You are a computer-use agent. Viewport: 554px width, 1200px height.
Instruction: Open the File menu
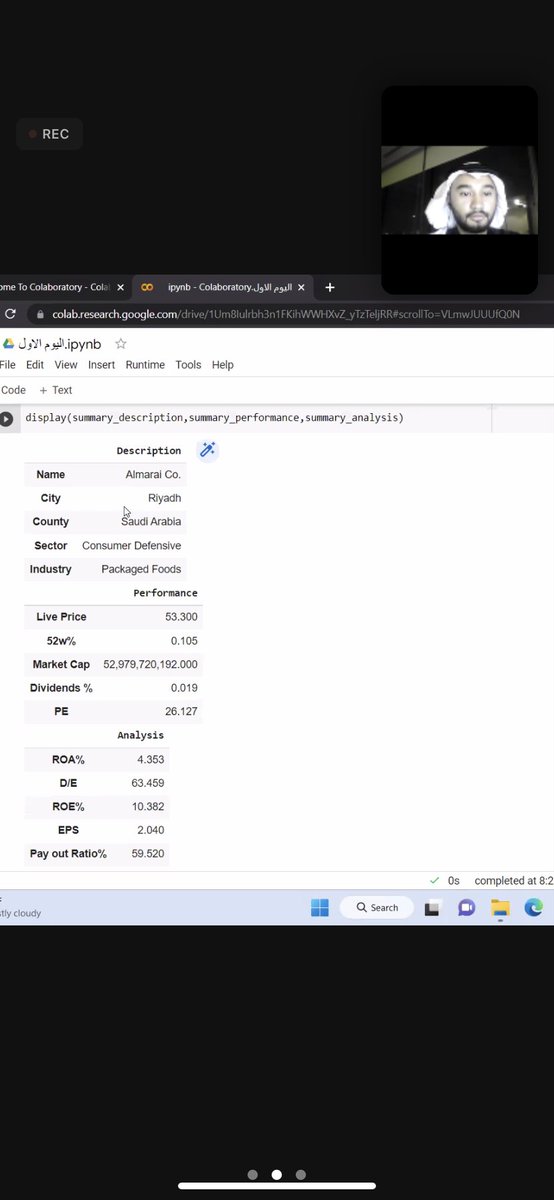click(8, 365)
